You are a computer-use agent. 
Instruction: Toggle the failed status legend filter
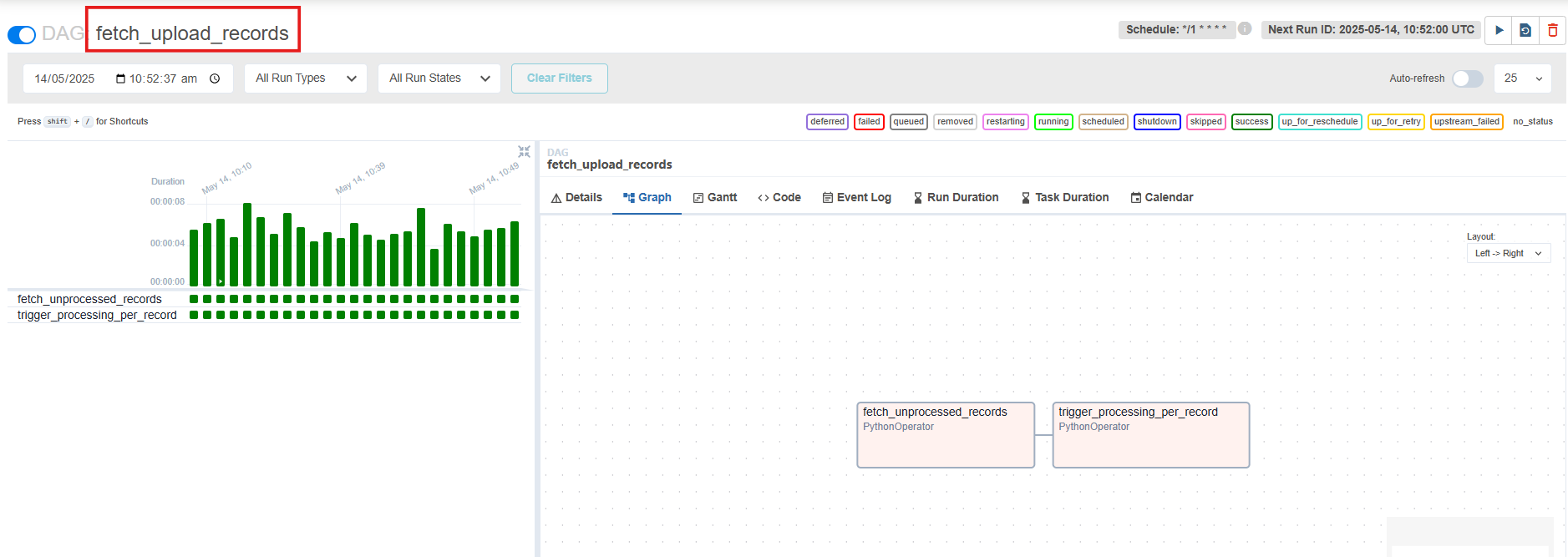click(869, 122)
